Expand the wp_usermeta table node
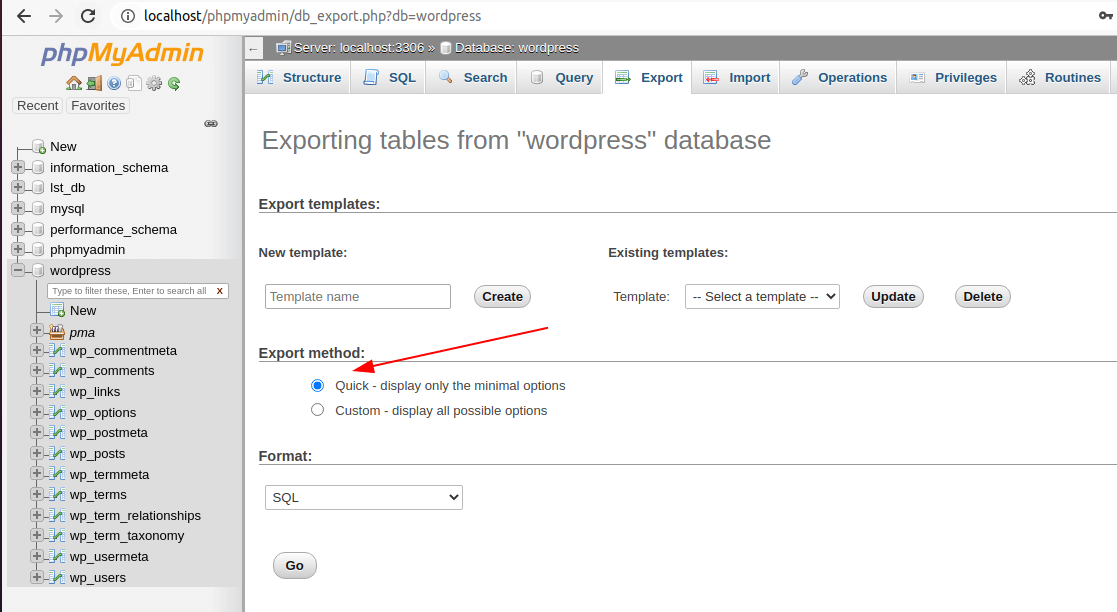Image resolution: width=1117 pixels, height=612 pixels. pyautogui.click(x=37, y=556)
